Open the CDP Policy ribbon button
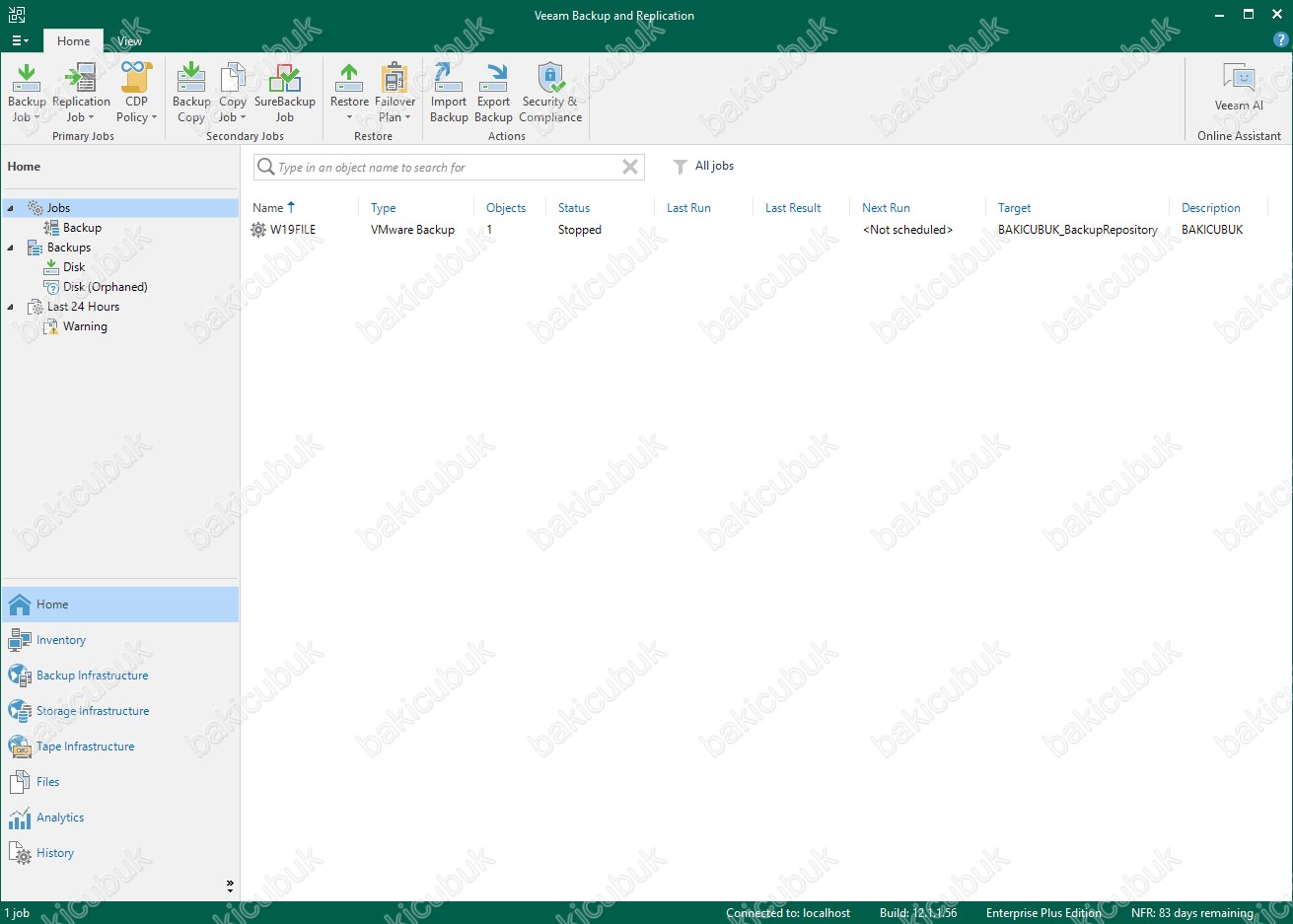The width and height of the screenshot is (1293, 924). point(136,93)
